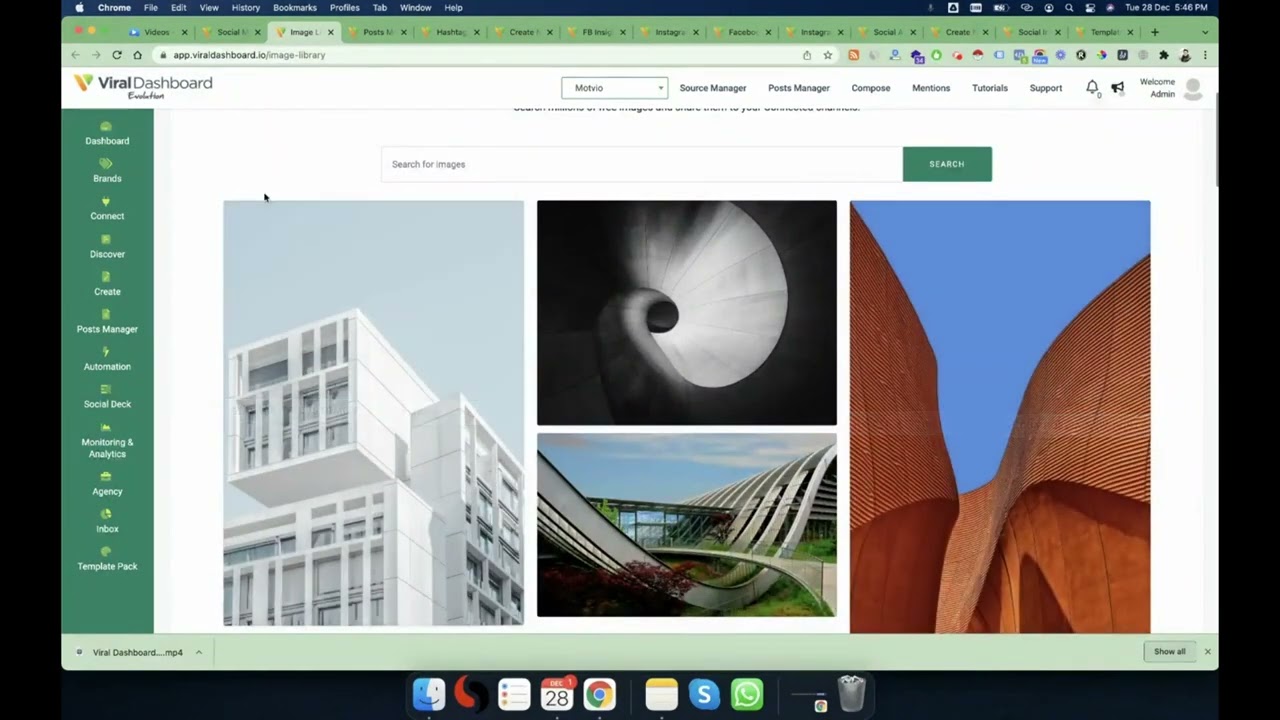
Task: Switch to the FB Insights browser tab
Action: 597,32
